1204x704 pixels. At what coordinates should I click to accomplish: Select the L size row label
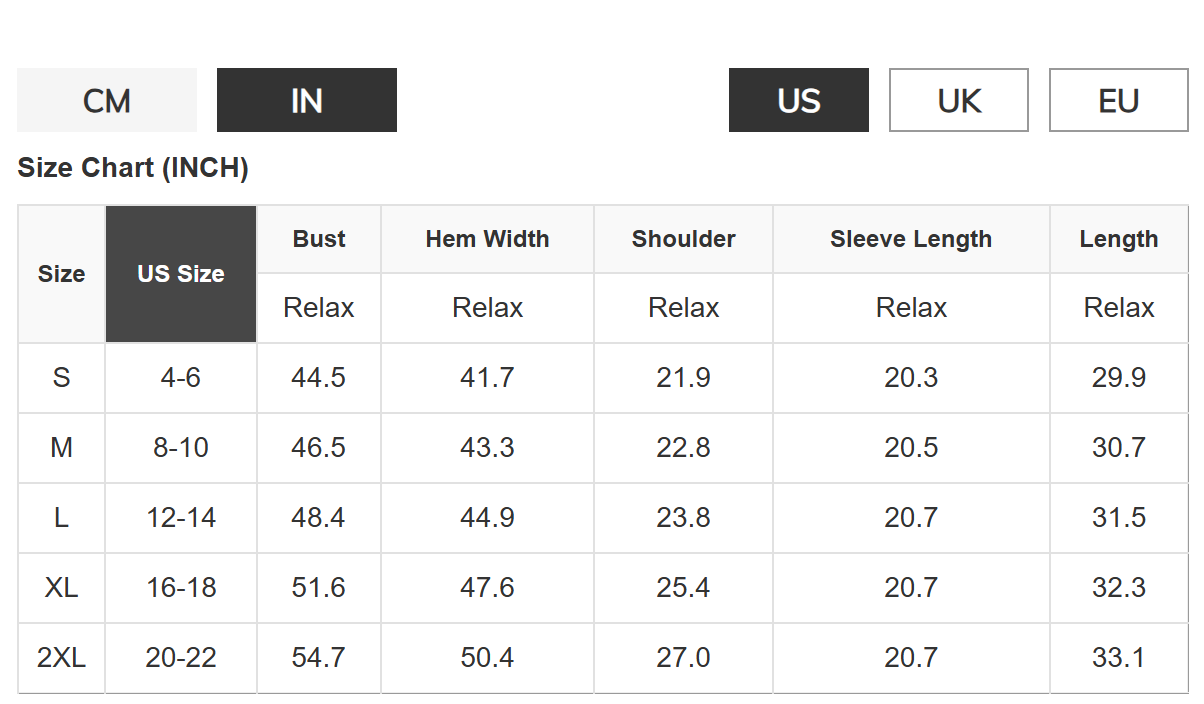click(61, 518)
